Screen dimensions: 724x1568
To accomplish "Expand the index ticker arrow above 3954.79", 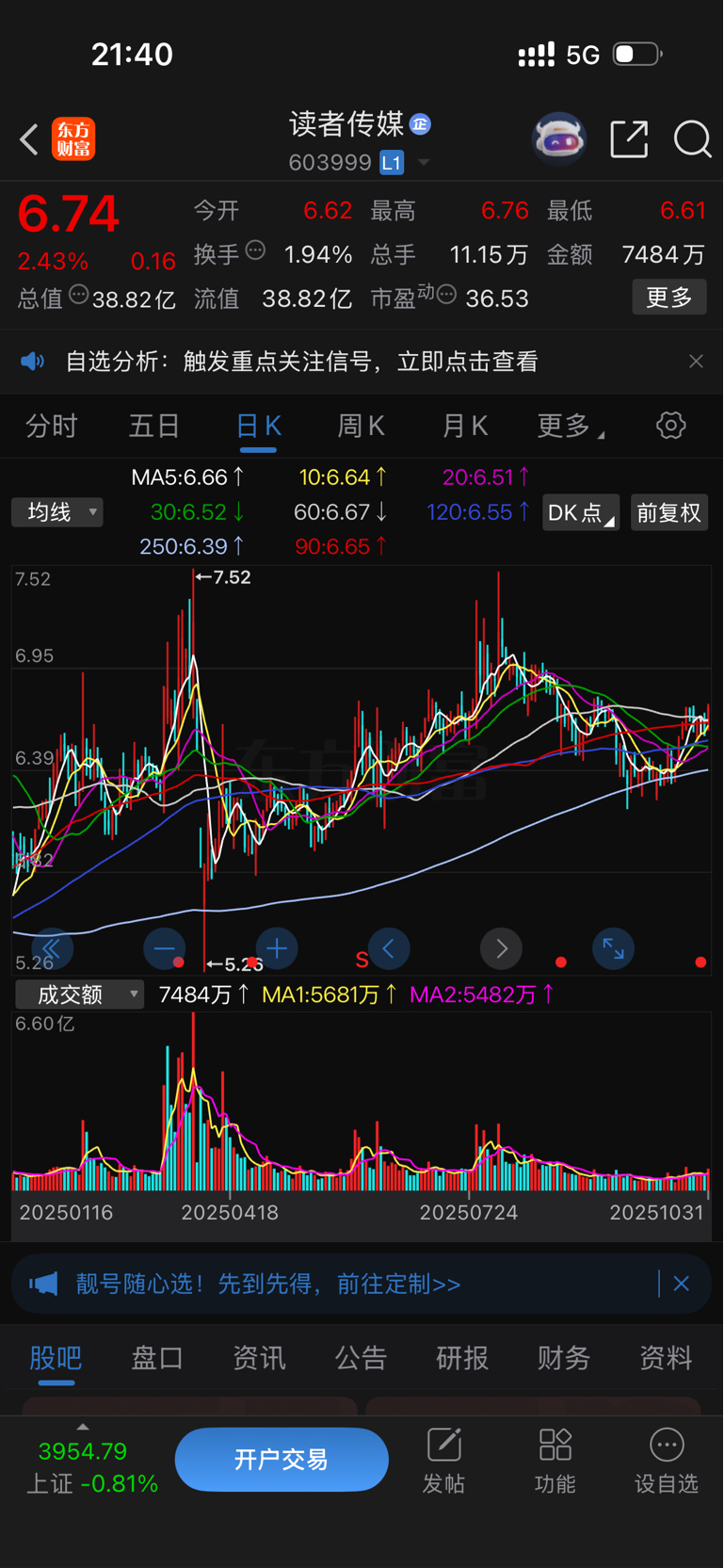I will 83,1427.
